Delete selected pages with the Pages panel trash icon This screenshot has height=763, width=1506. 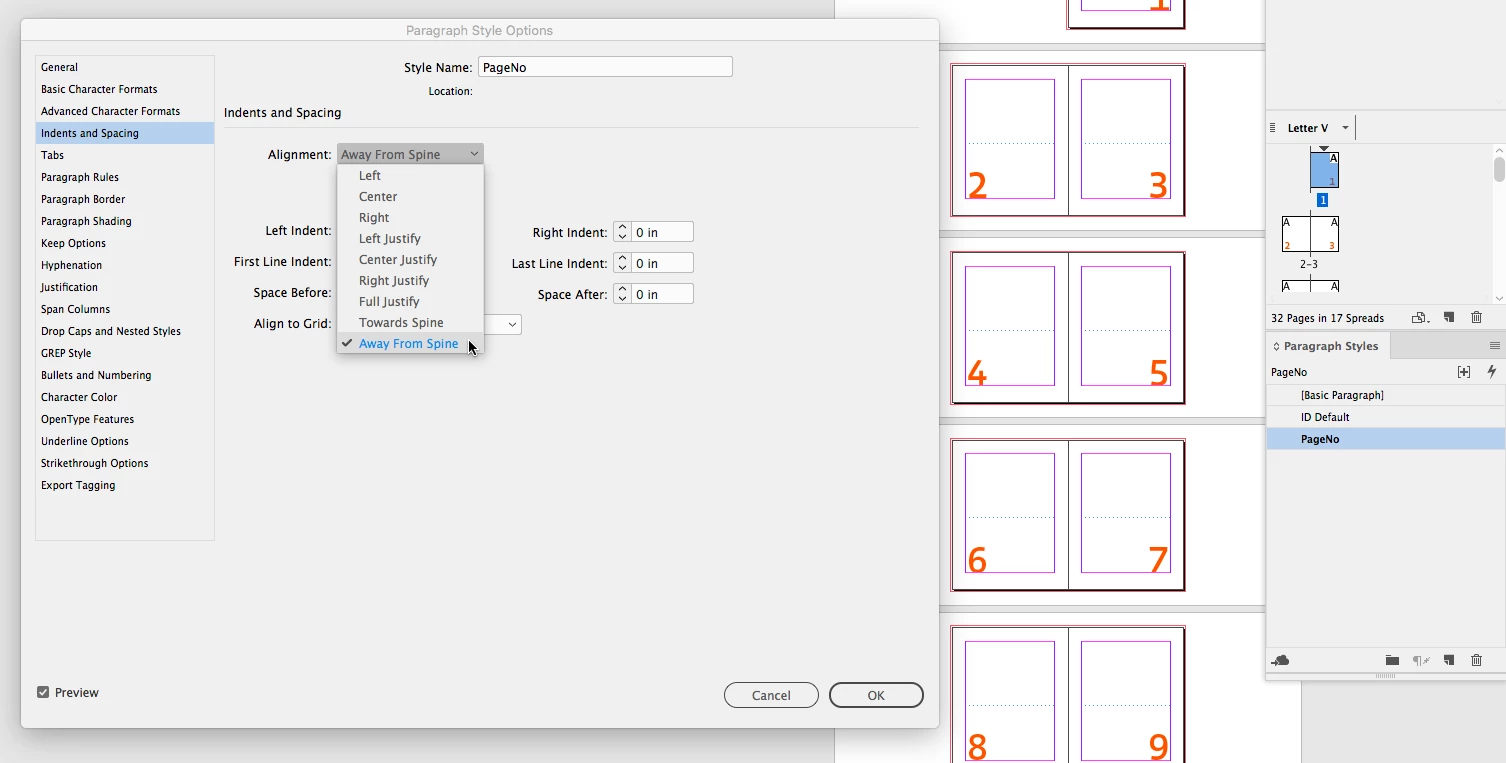pyautogui.click(x=1477, y=318)
